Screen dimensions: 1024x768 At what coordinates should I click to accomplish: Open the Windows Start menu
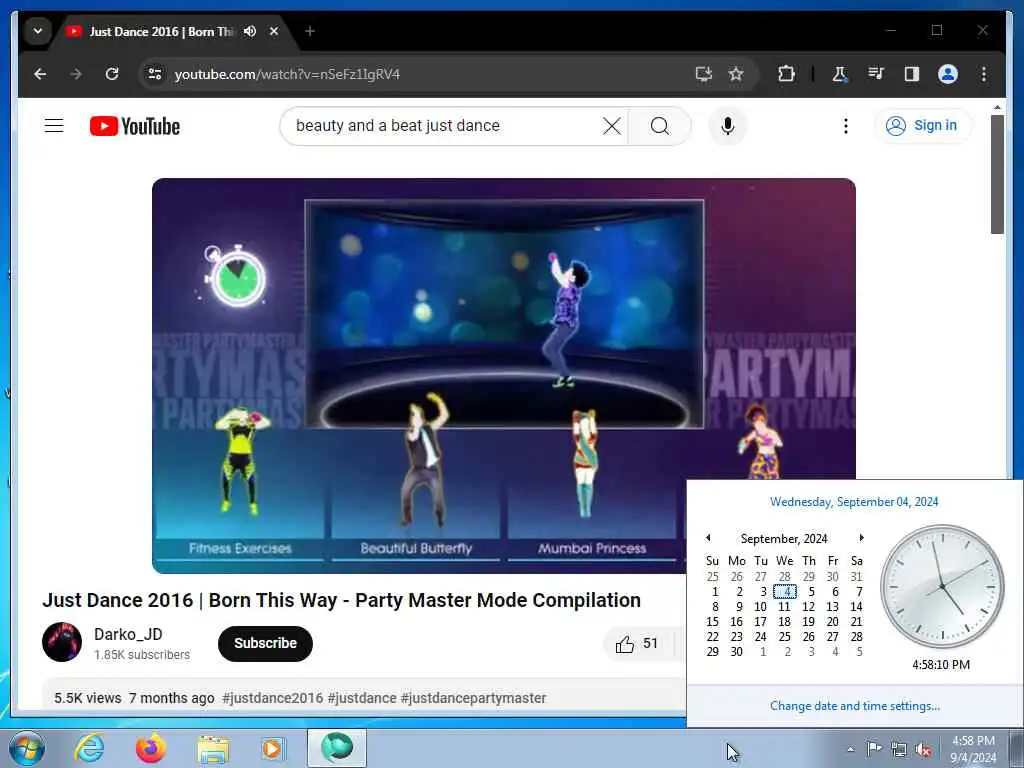(27, 748)
